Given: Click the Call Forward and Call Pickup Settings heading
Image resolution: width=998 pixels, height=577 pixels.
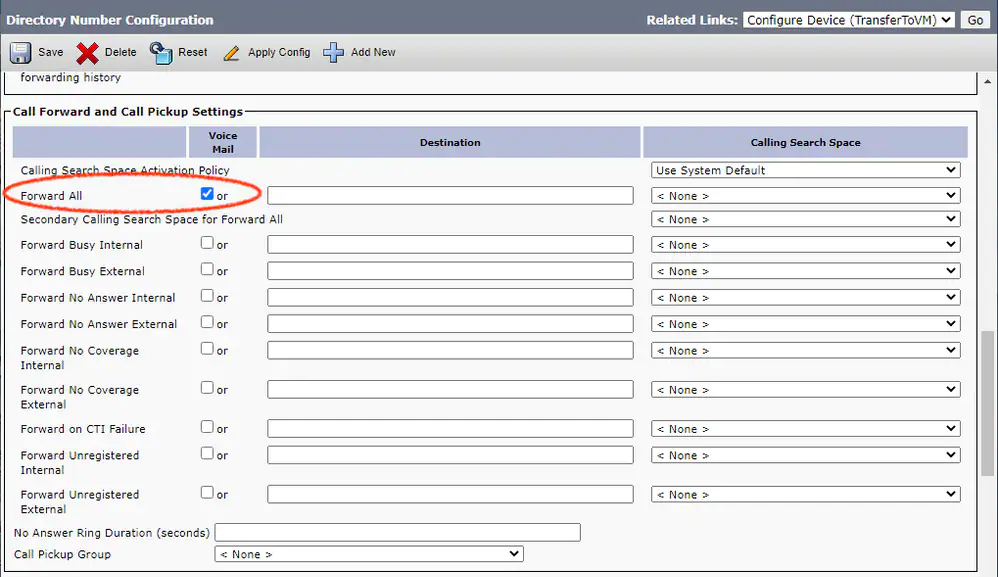Looking at the screenshot, I should (128, 111).
